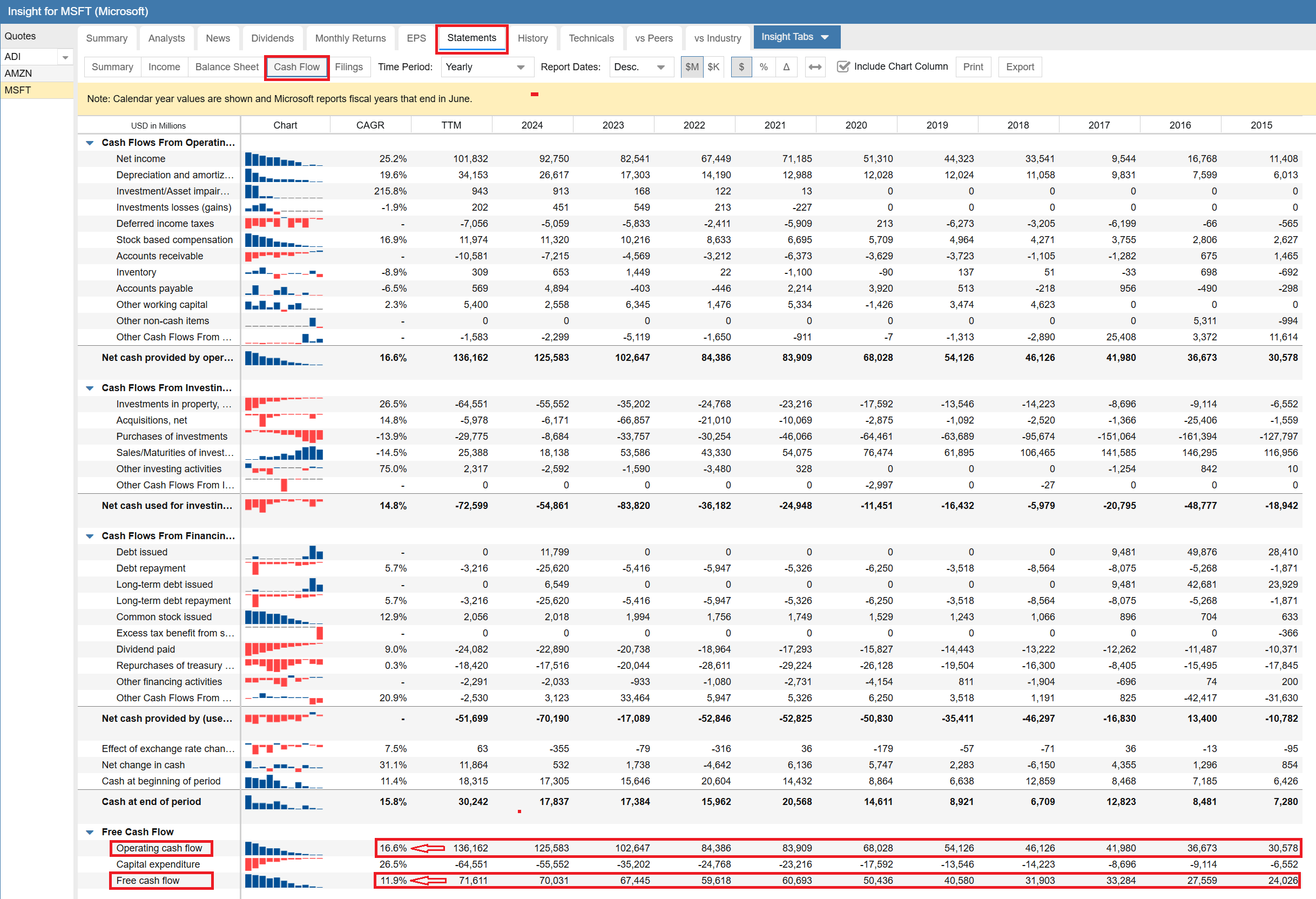Switch to the Dividends tab
1316x899 pixels.
coord(272,38)
